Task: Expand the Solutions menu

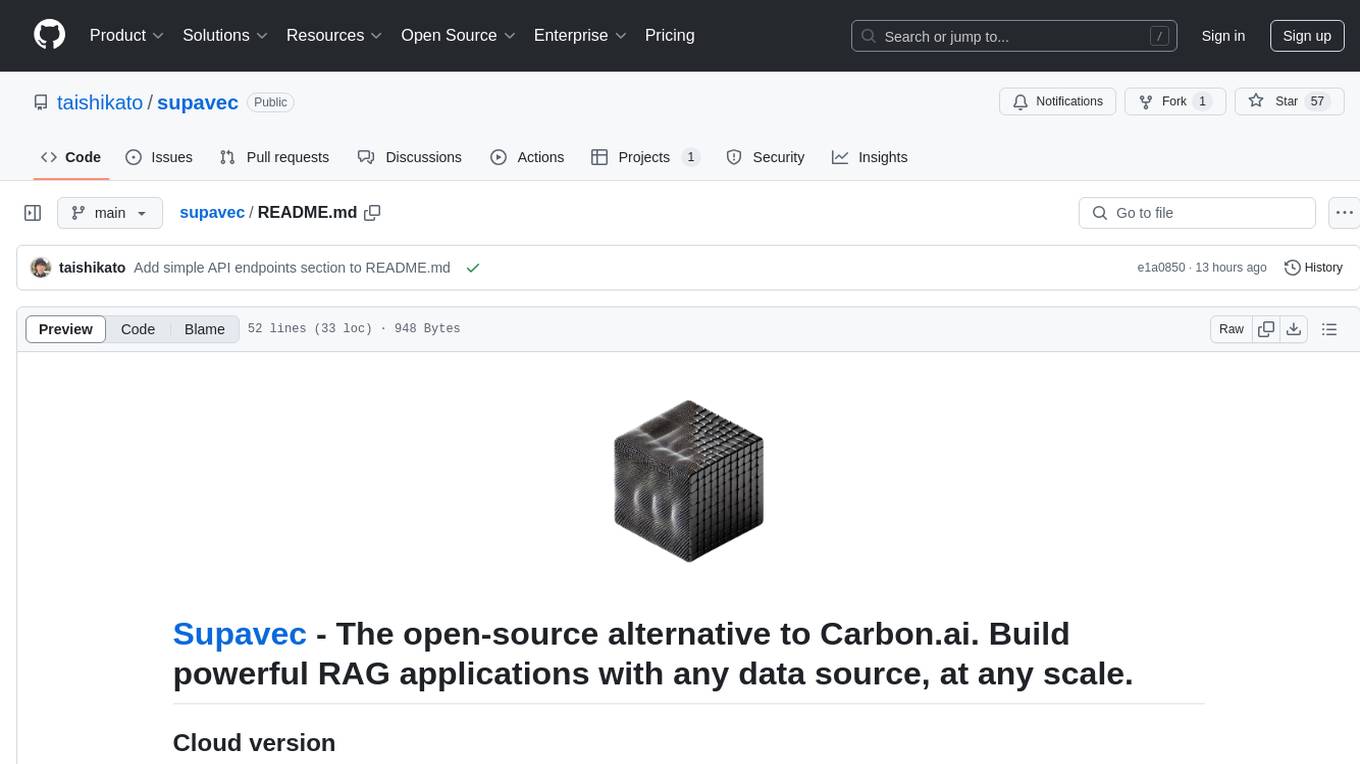Action: tap(226, 35)
